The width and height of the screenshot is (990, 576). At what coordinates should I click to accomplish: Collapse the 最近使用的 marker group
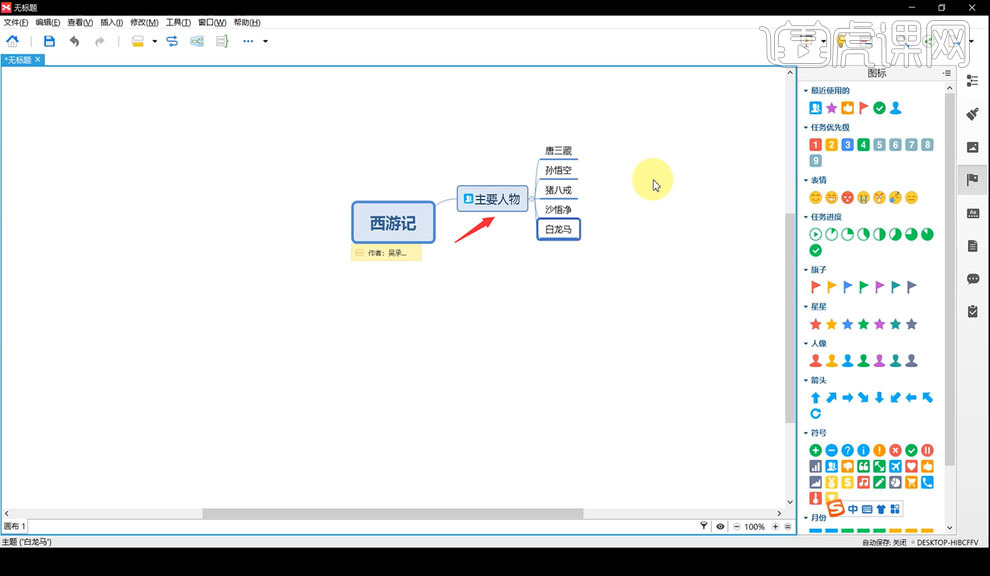pyautogui.click(x=808, y=89)
